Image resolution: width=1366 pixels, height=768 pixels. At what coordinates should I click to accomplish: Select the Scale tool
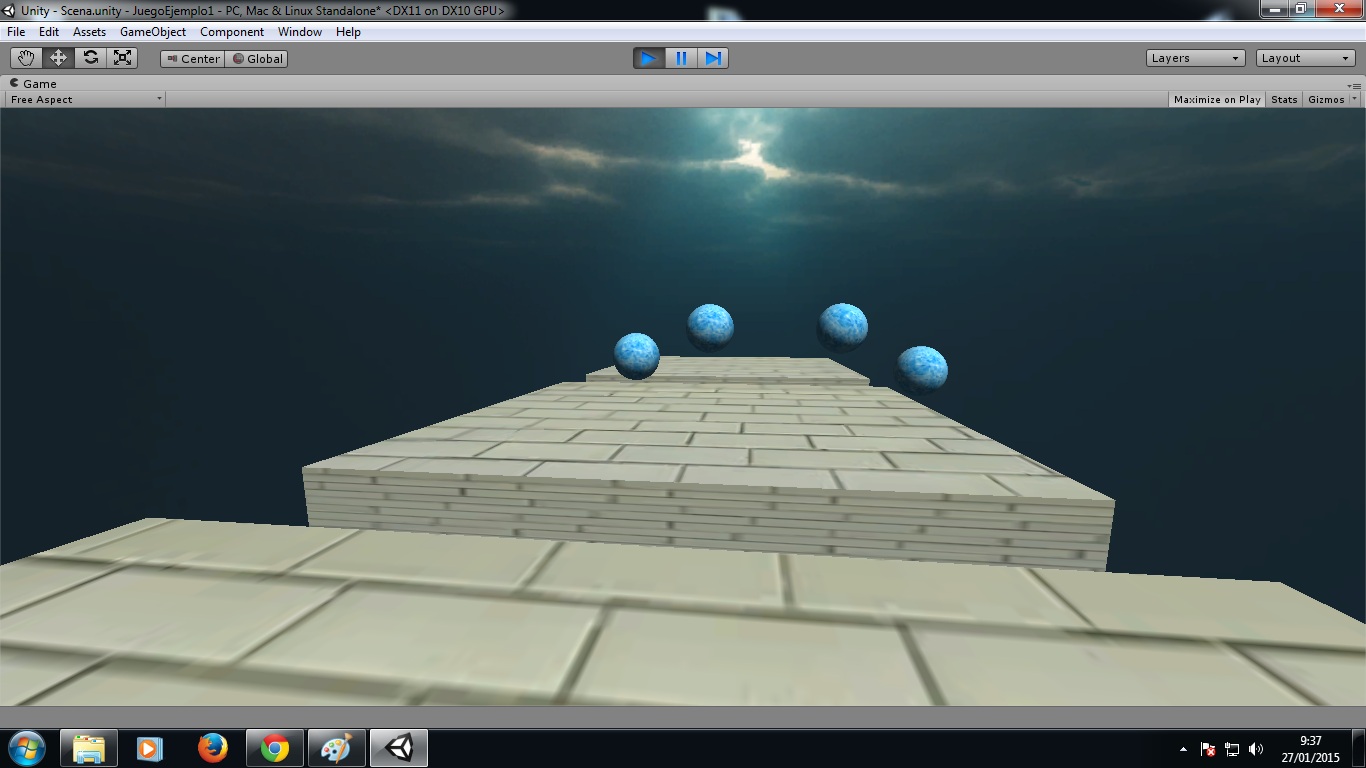point(122,58)
